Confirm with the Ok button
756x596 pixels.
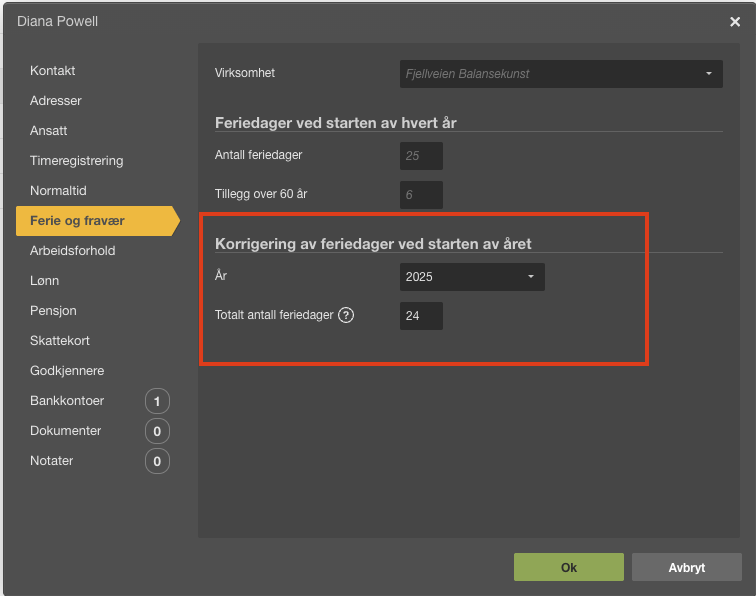pos(569,567)
